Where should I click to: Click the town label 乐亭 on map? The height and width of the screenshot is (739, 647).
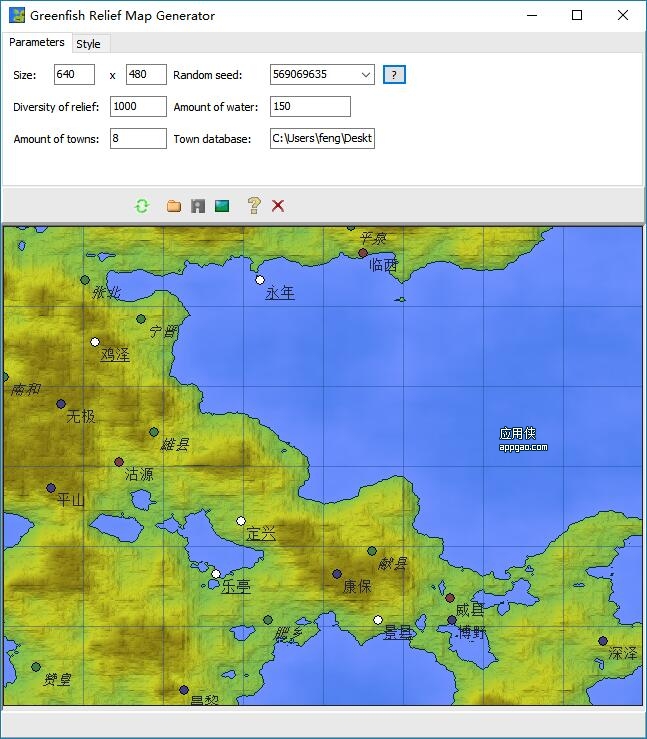236,586
